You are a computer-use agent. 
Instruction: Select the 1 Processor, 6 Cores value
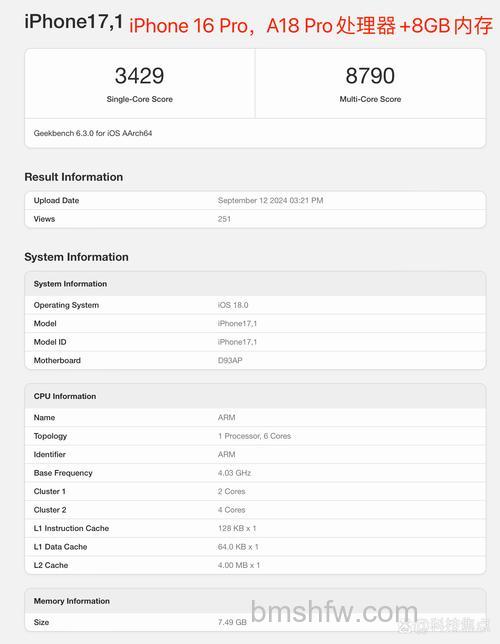(x=254, y=436)
